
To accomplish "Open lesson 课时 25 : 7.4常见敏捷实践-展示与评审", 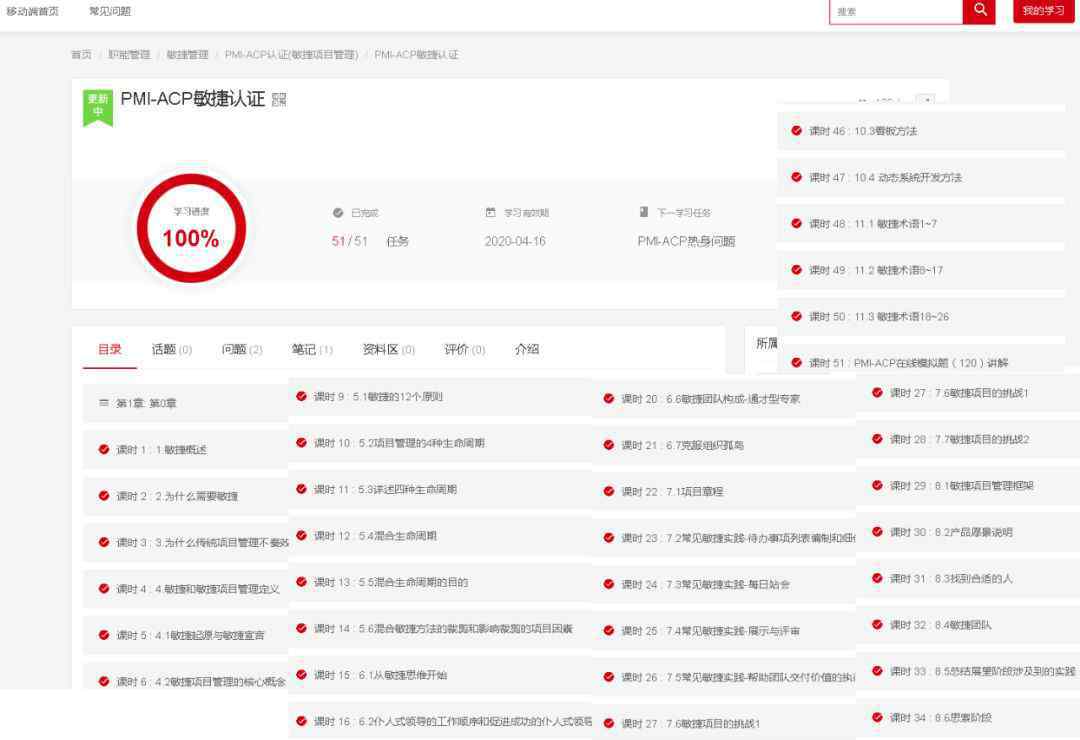I will pos(724,630).
